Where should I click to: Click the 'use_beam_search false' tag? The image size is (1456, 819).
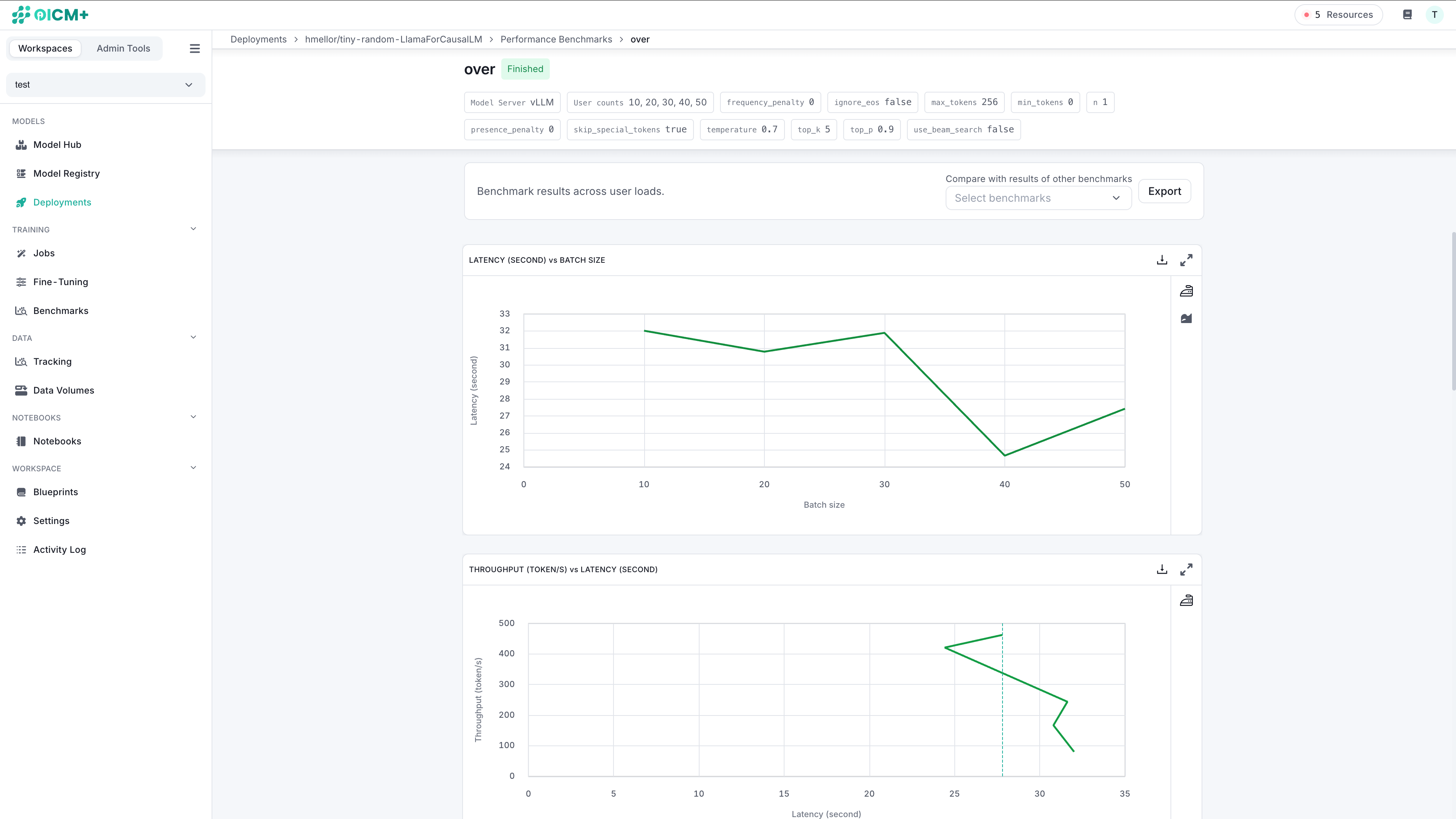[964, 129]
